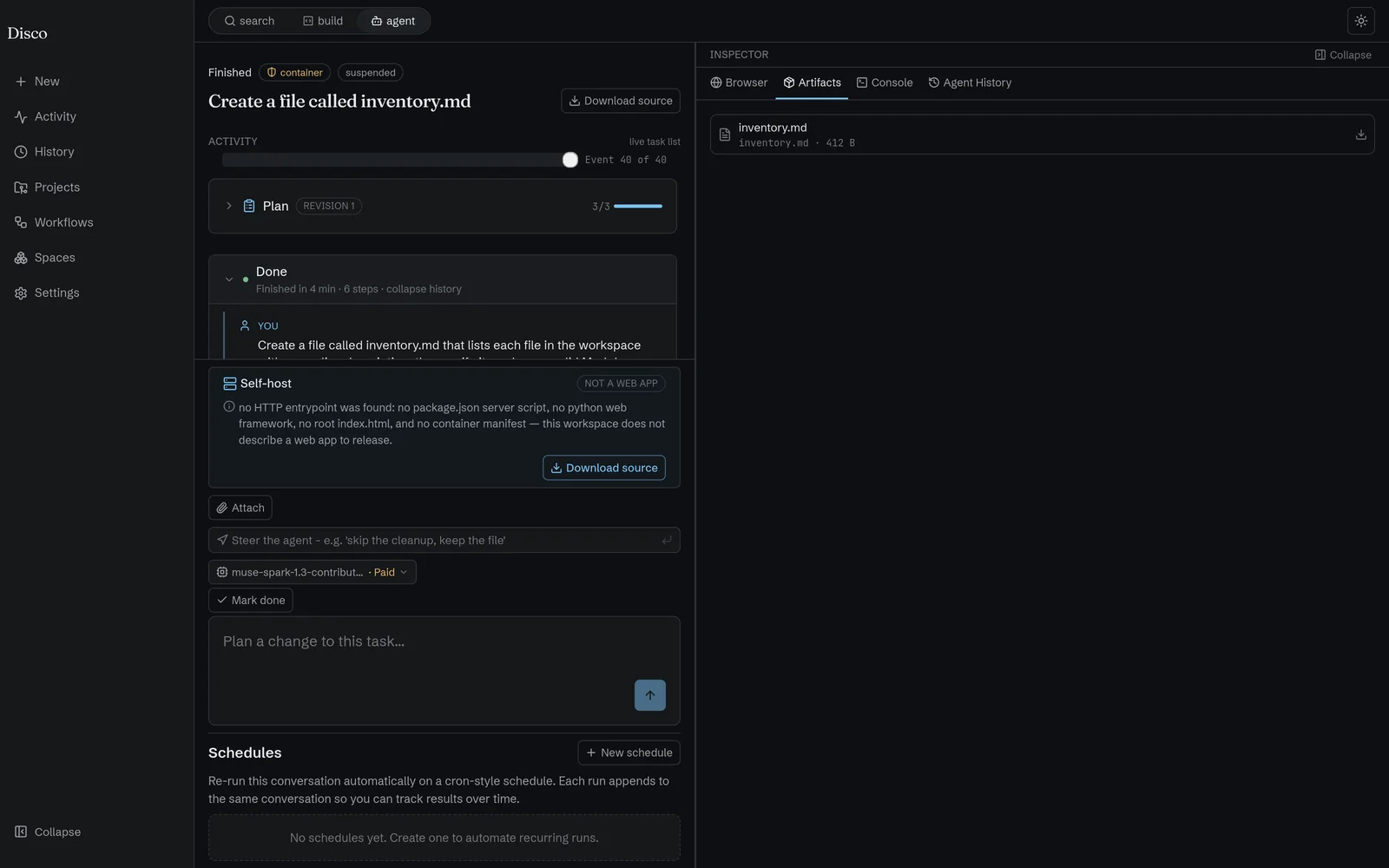Select the agent mode tab
The height and width of the screenshot is (868, 1389).
coord(393,21)
